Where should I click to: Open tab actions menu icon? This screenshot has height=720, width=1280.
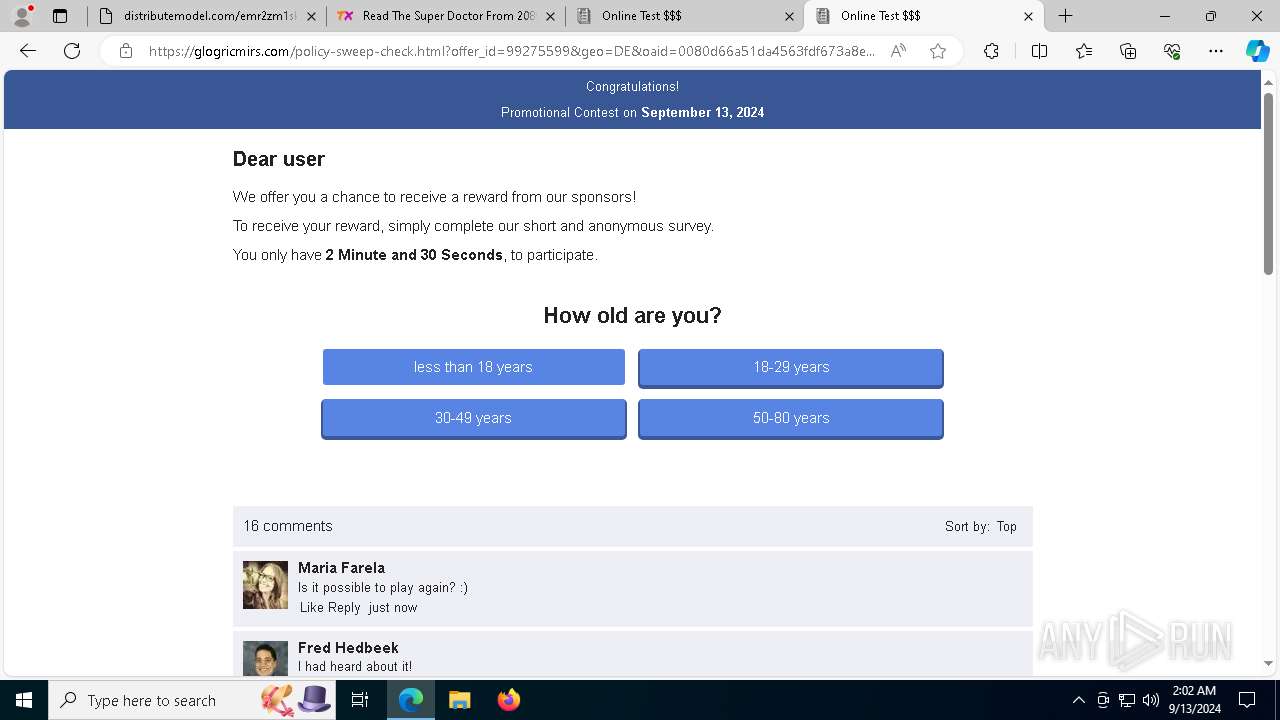pyautogui.click(x=60, y=16)
